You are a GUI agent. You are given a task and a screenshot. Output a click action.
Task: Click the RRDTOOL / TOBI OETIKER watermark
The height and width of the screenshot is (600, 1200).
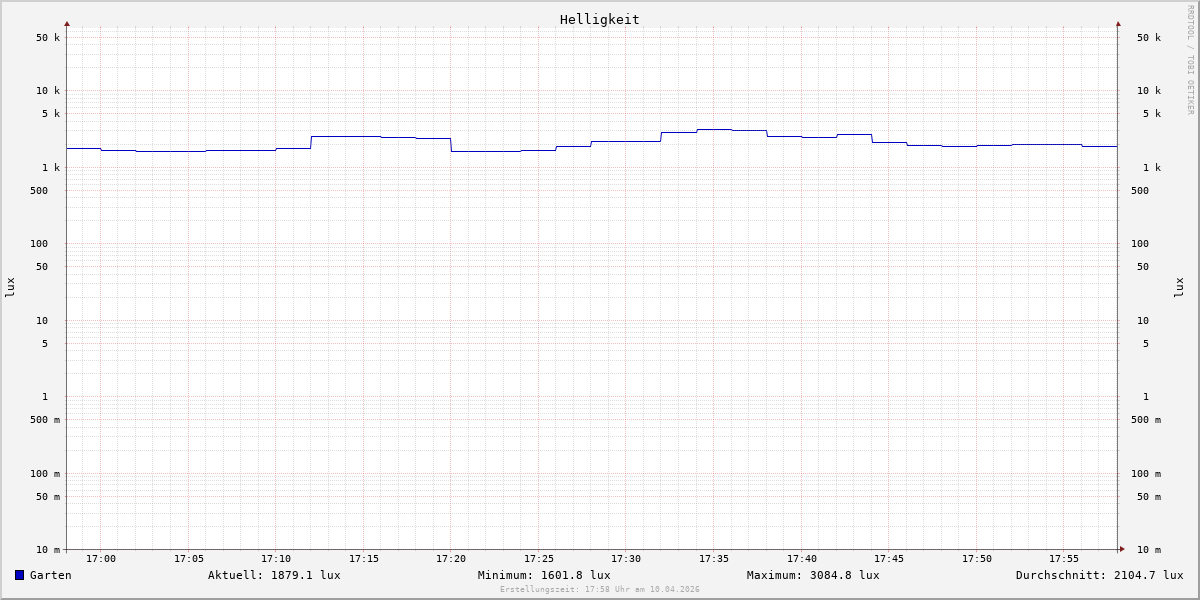coord(1190,60)
